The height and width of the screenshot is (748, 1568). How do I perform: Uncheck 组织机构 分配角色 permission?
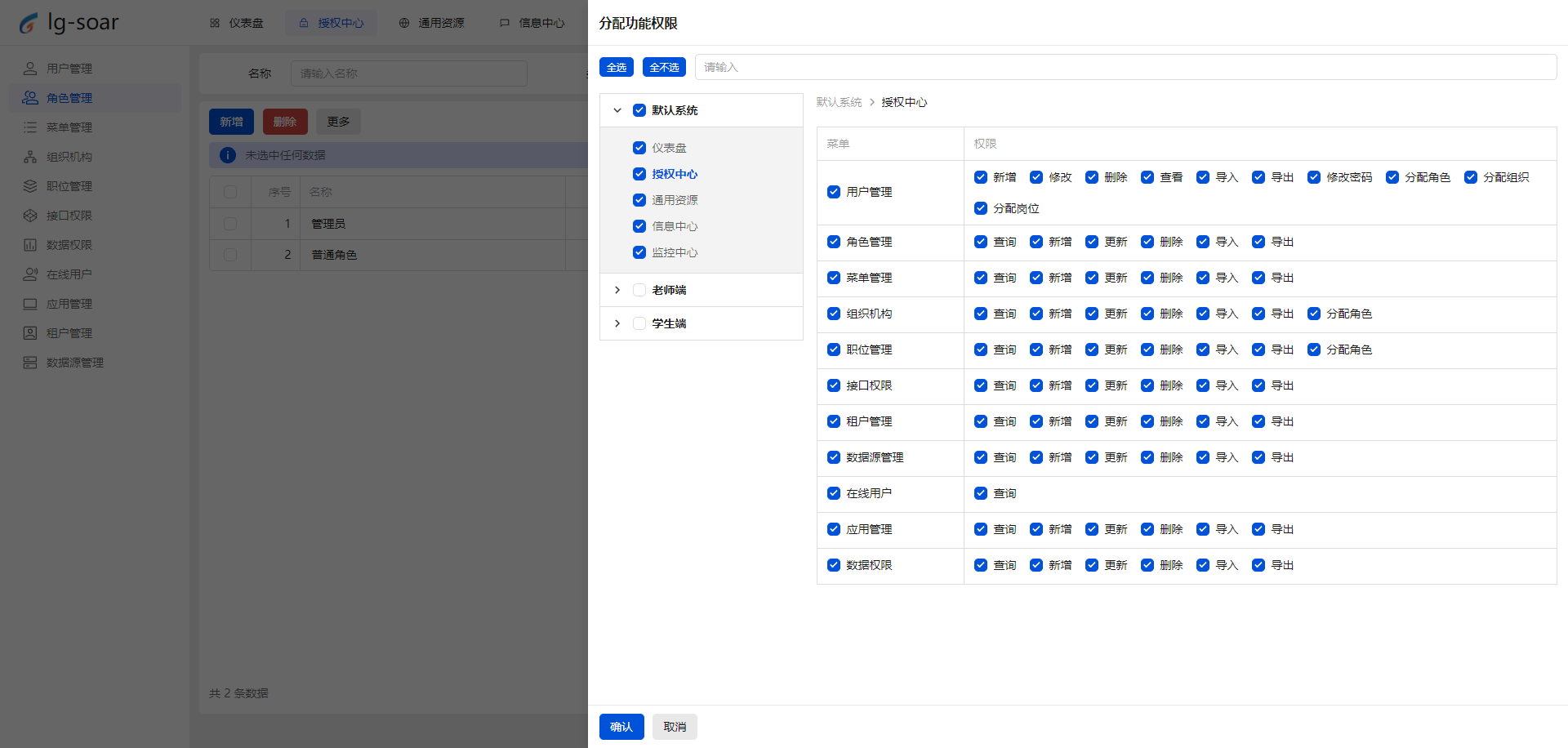click(1314, 314)
